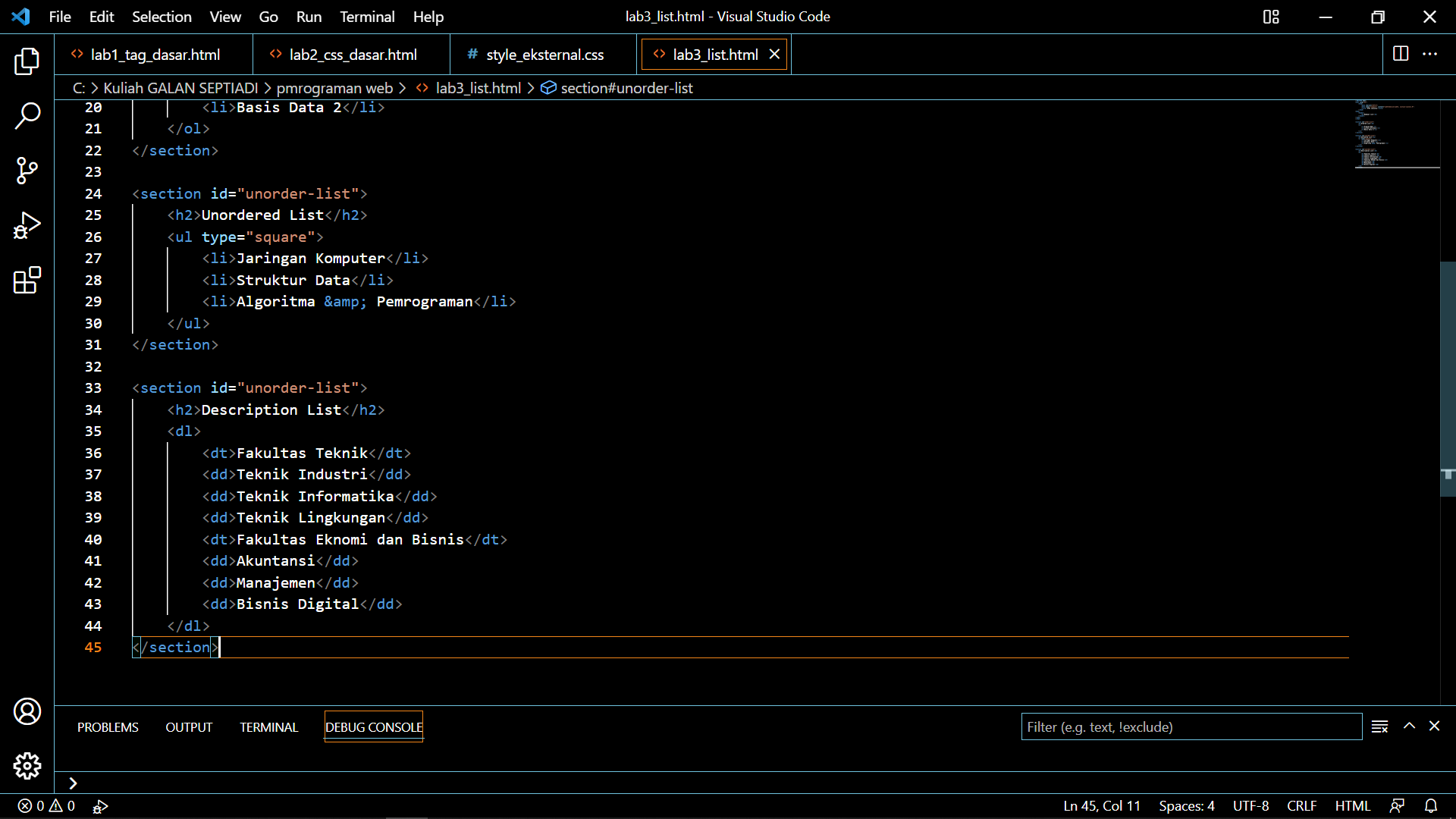Switch to the TERMINAL tab

(268, 726)
